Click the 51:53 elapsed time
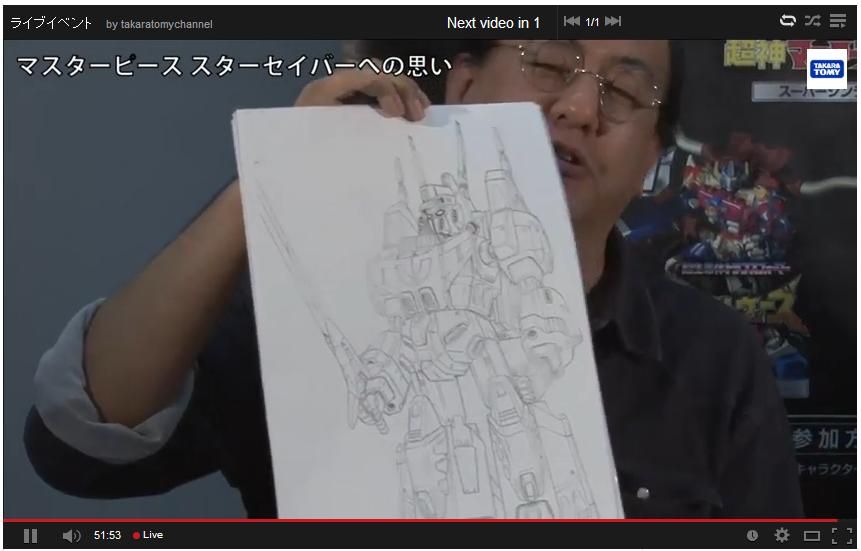861x551 pixels. tap(107, 535)
